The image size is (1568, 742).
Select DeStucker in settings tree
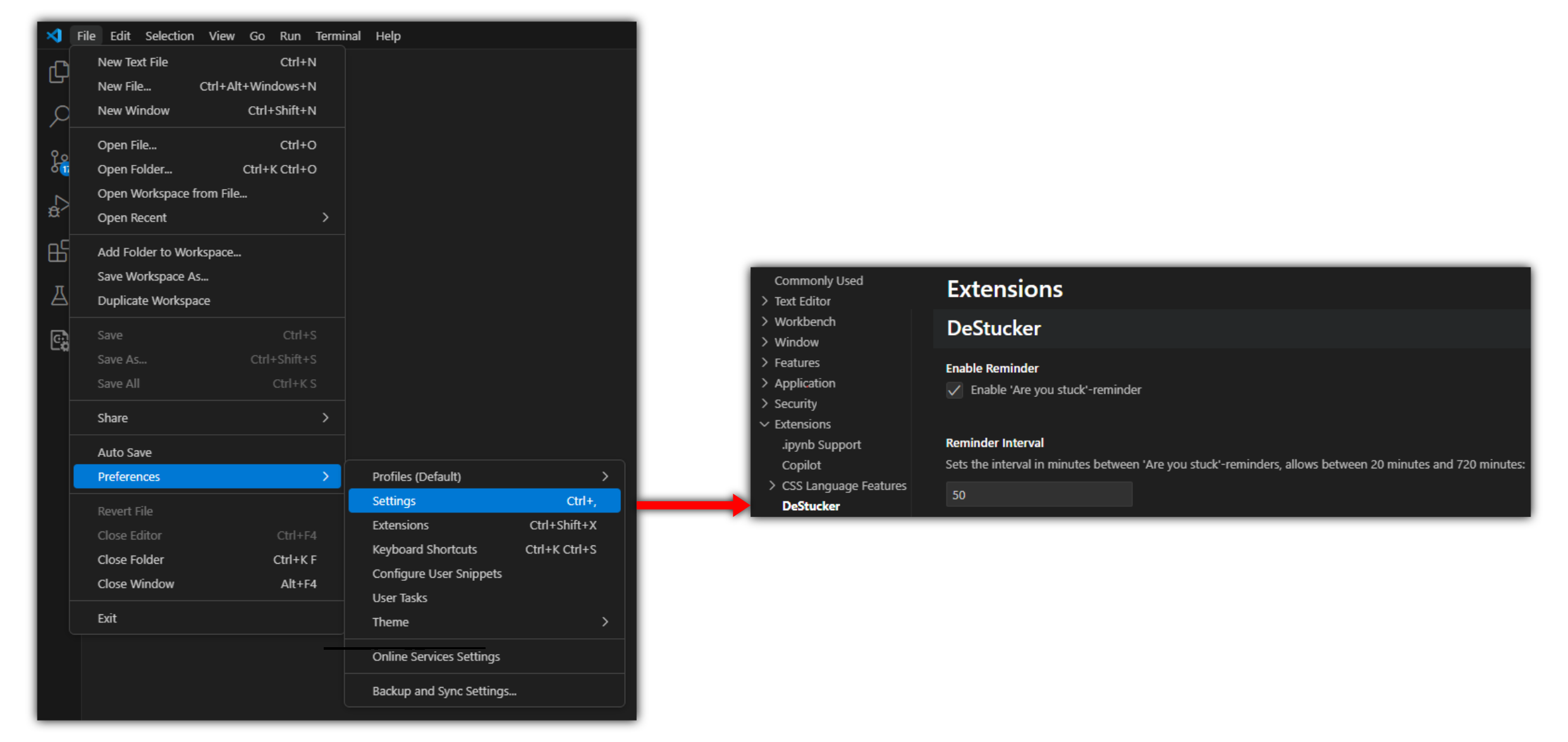click(x=811, y=506)
